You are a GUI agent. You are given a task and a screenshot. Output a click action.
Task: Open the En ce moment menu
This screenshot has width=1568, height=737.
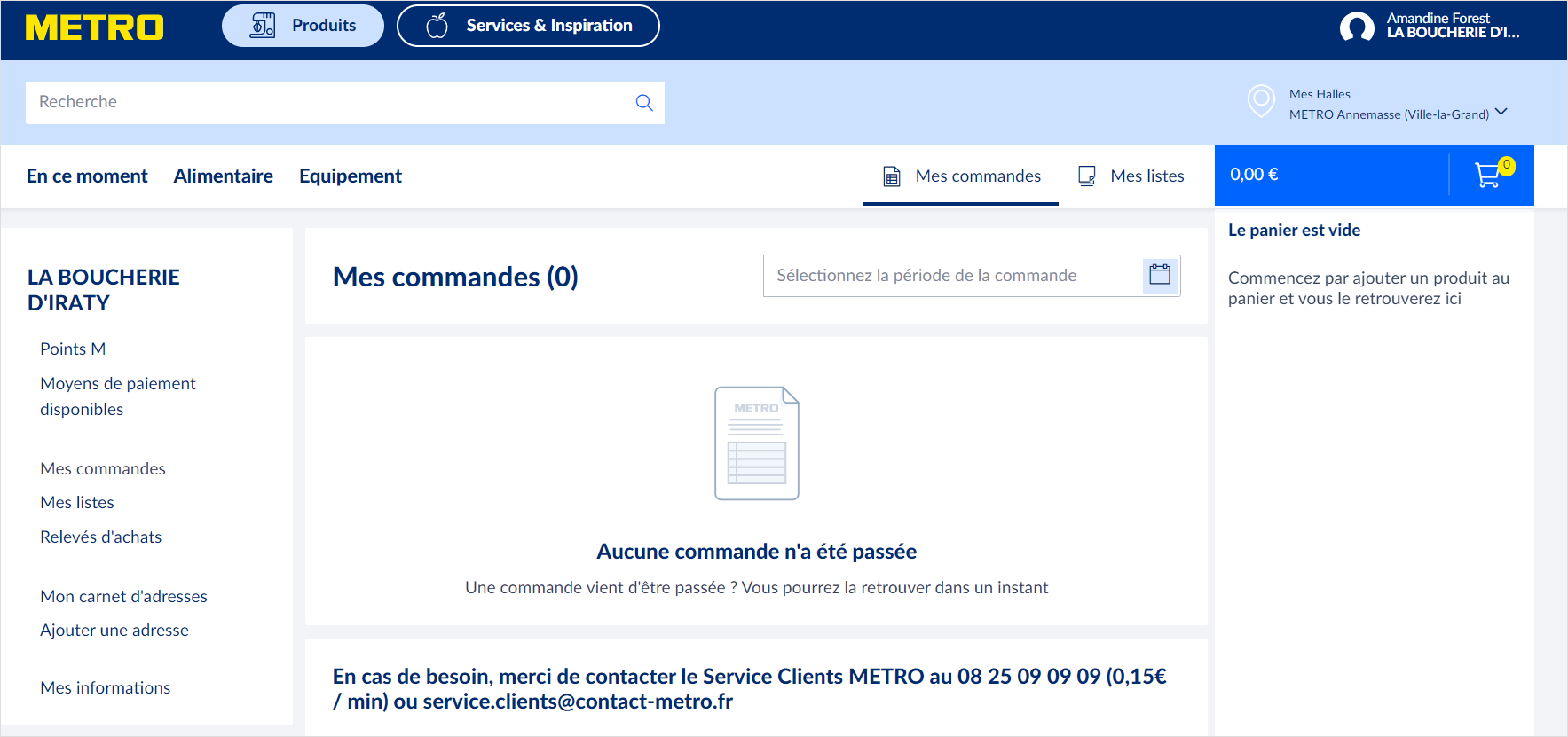pos(87,176)
